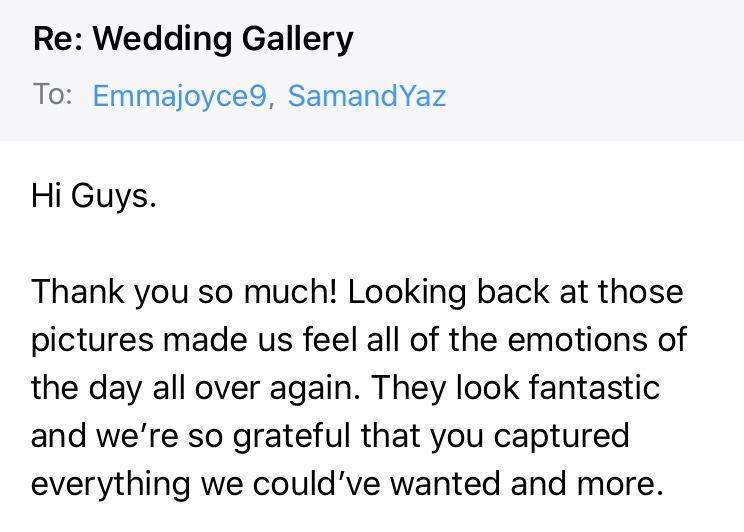Click blank line below Hi Guys.
This screenshot has width=744, height=532.
[372, 243]
